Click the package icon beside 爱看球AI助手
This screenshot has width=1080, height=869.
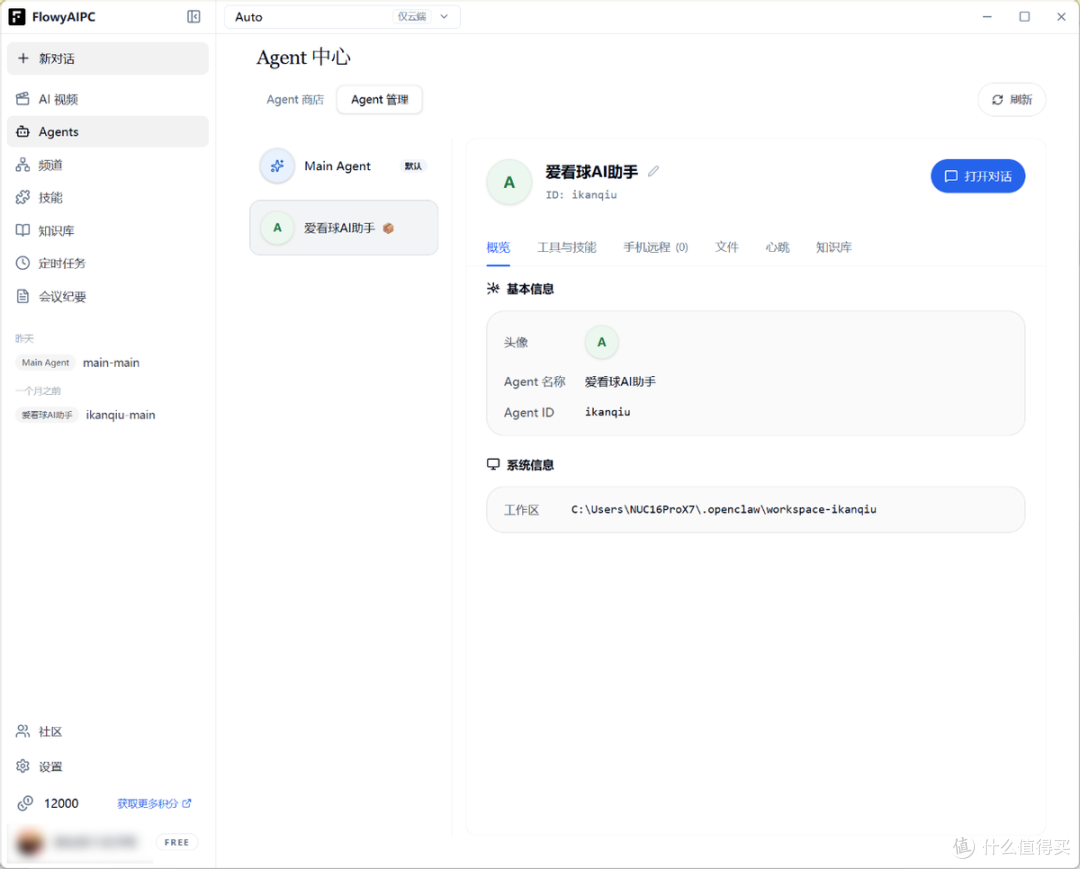pyautogui.click(x=388, y=228)
